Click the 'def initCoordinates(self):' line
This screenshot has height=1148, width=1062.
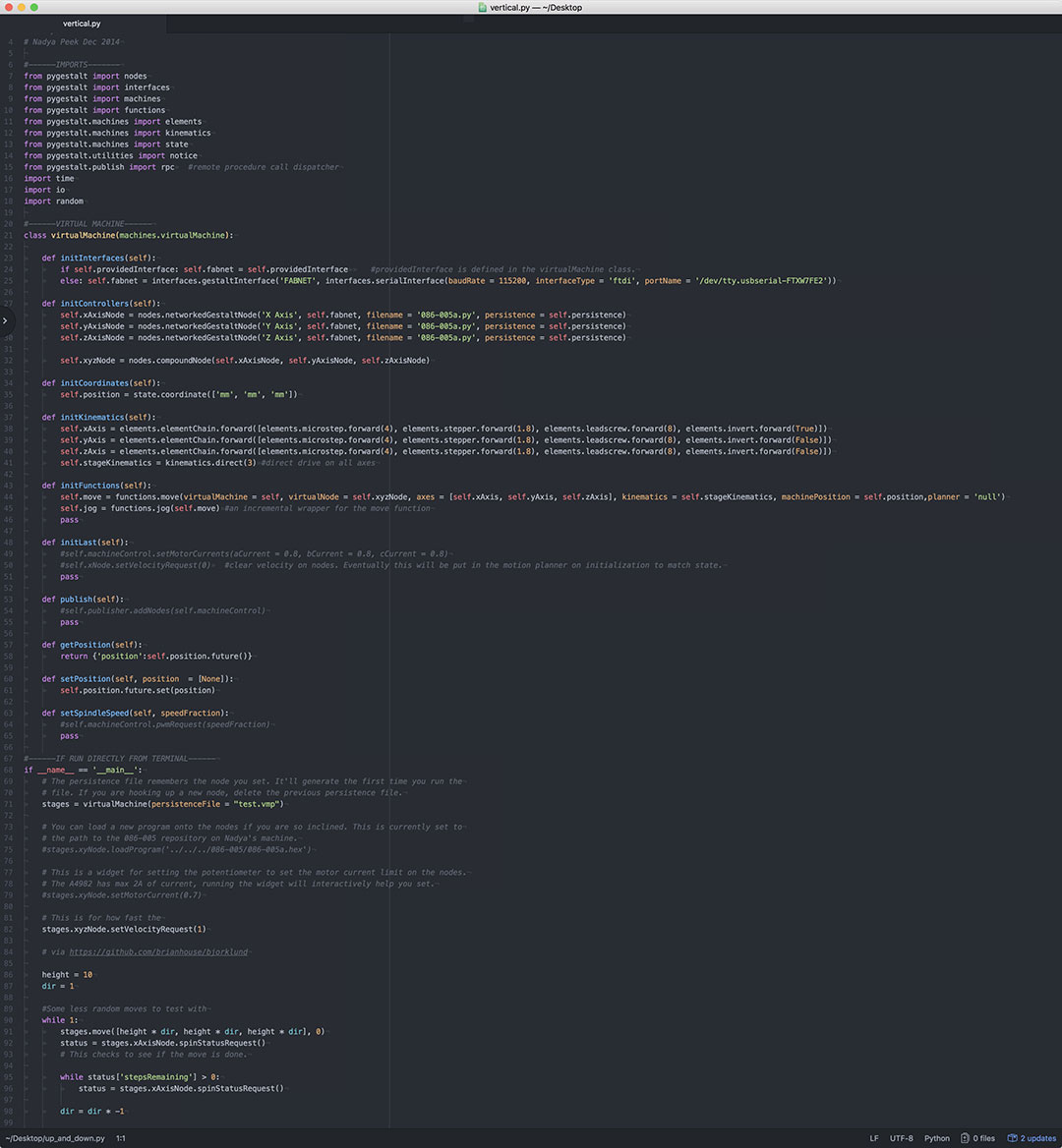(101, 383)
